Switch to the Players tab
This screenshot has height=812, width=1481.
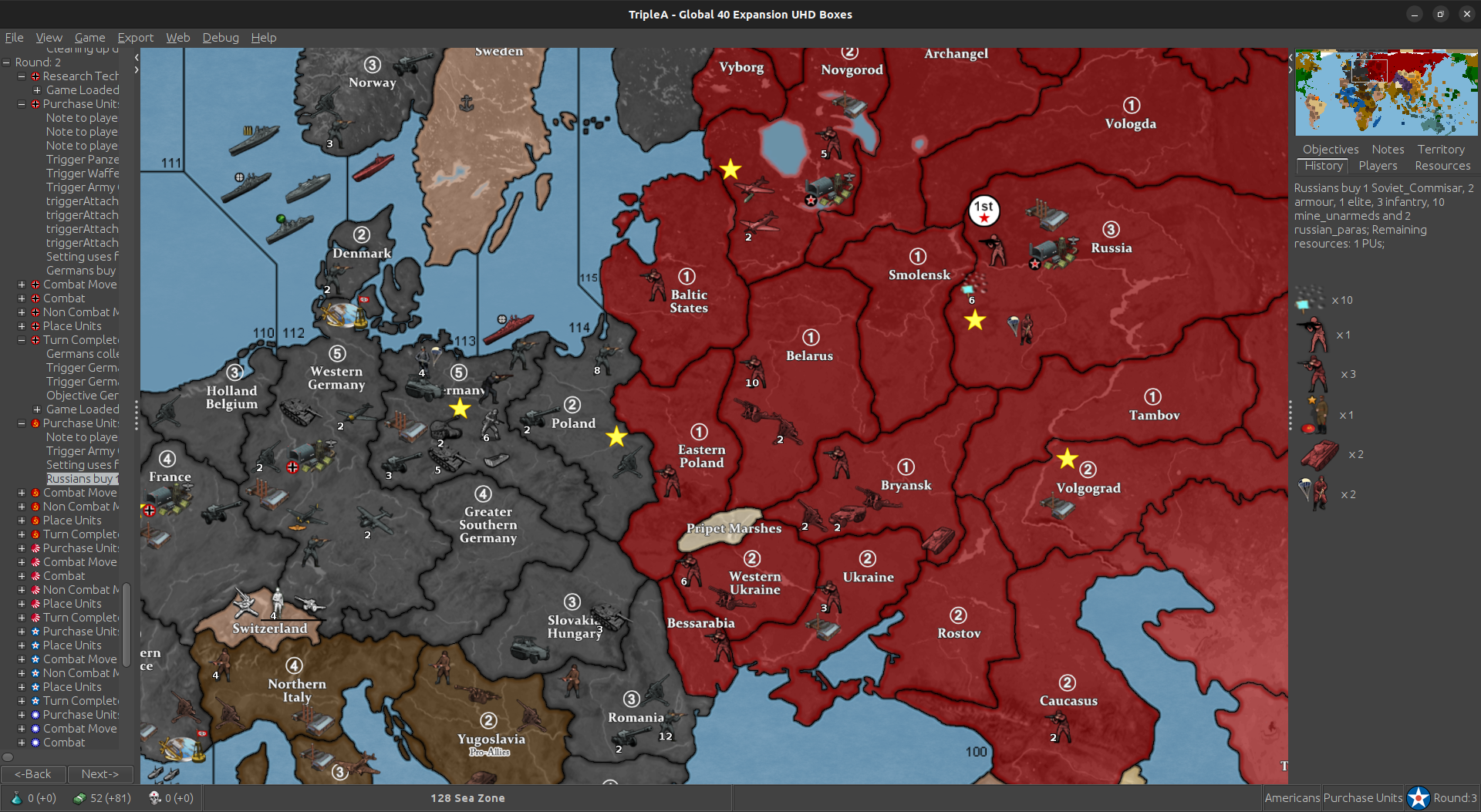[1378, 166]
